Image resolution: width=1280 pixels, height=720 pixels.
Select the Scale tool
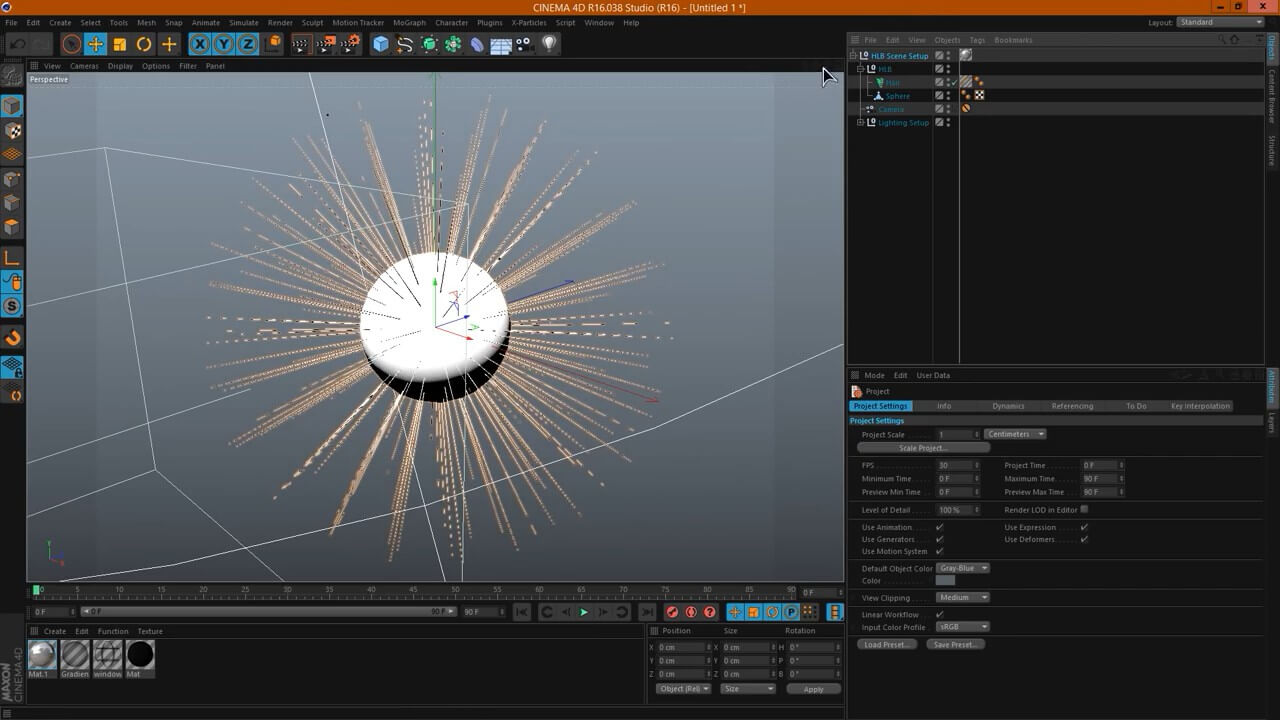pos(120,44)
